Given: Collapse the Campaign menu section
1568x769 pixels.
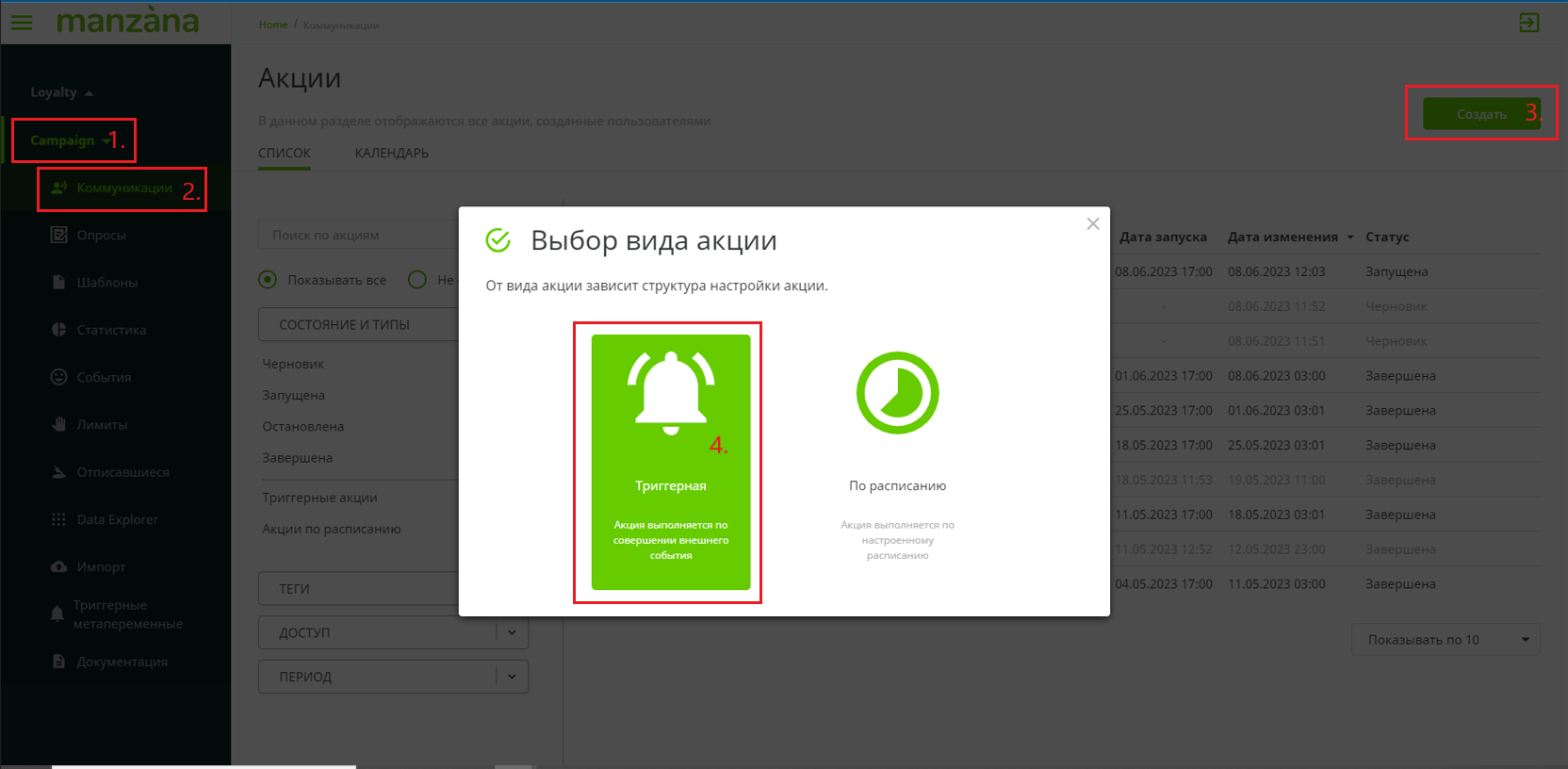Looking at the screenshot, I should (x=70, y=140).
